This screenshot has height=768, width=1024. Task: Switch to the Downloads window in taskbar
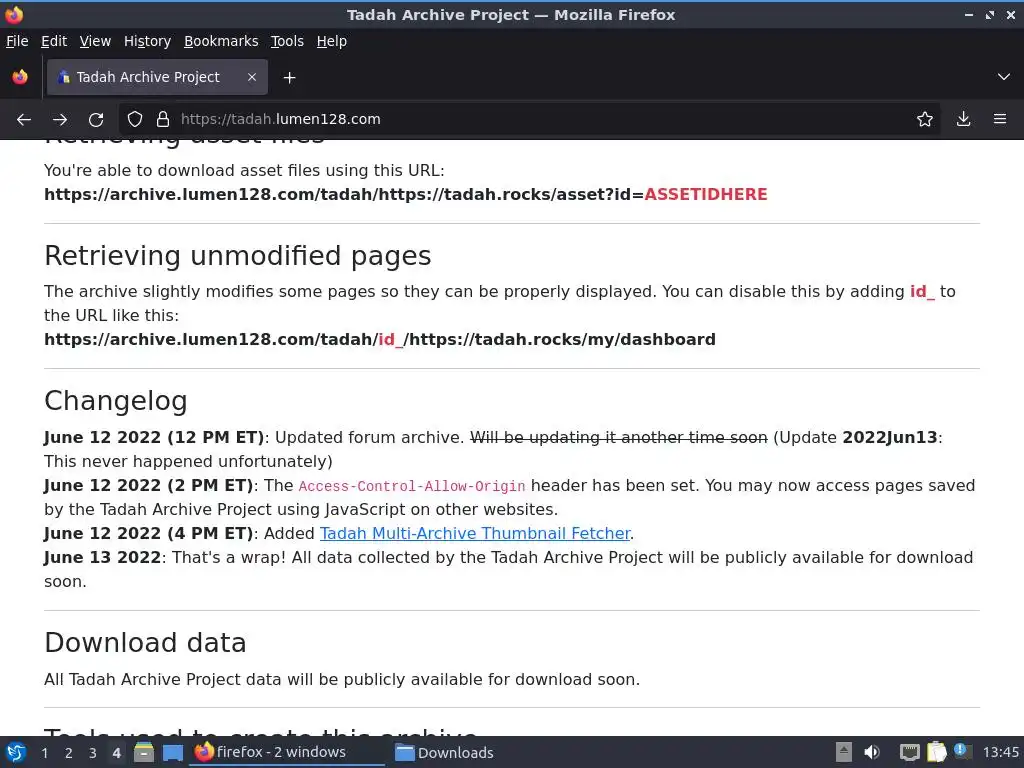pos(444,752)
